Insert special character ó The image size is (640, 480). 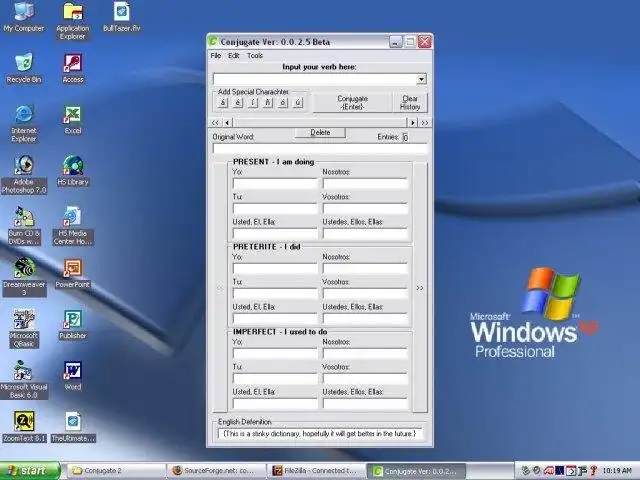pyautogui.click(x=283, y=103)
